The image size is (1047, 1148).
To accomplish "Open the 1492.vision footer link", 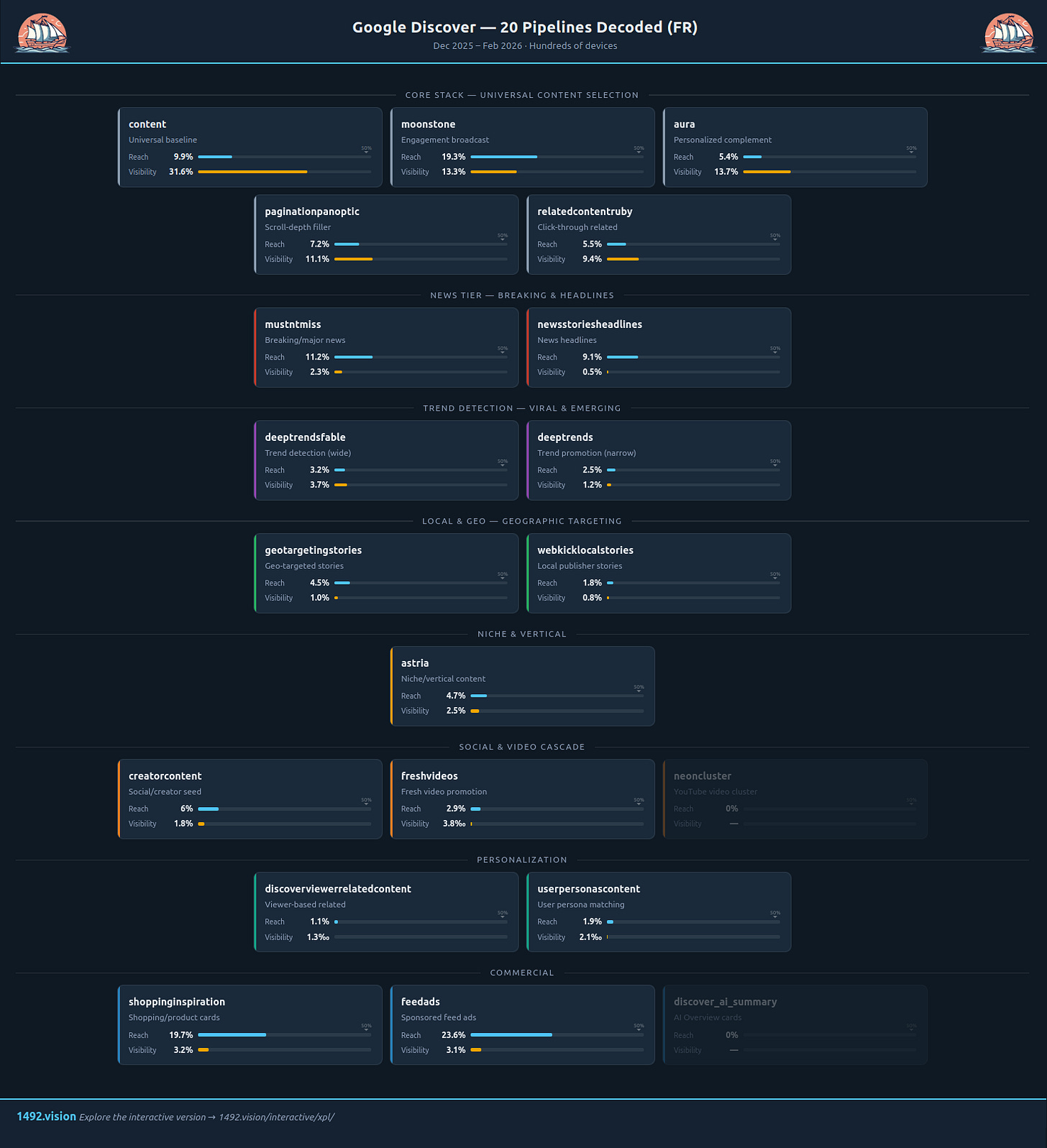I will point(46,1116).
